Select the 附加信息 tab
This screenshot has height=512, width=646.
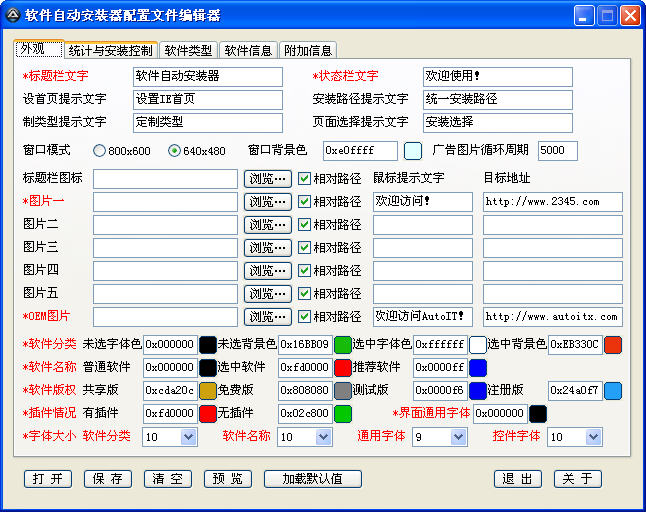pyautogui.click(x=308, y=51)
